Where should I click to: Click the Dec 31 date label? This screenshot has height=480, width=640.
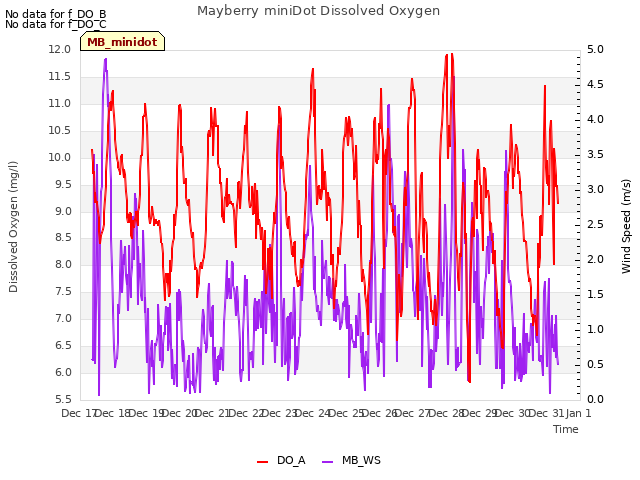coord(547,413)
